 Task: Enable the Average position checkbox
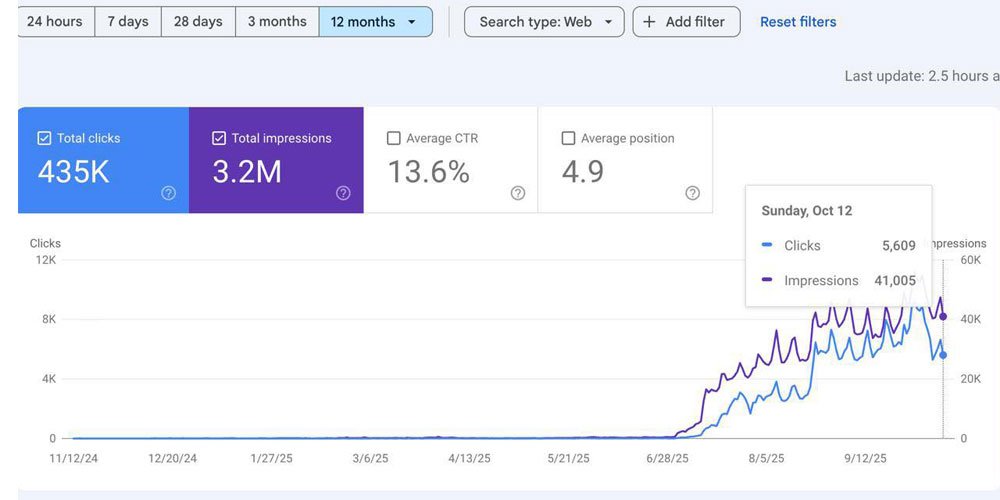568,138
